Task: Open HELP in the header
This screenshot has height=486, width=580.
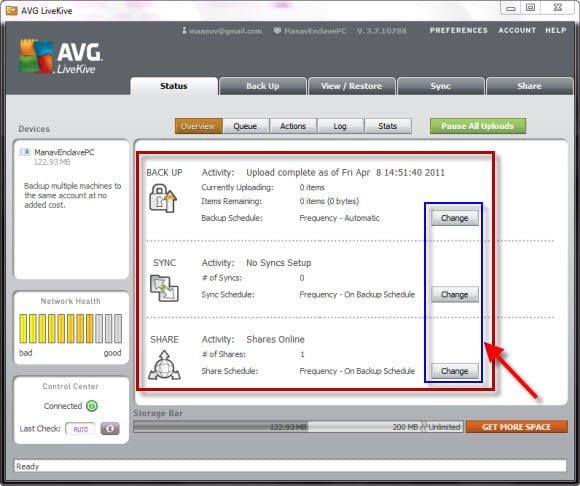Action: coord(556,30)
